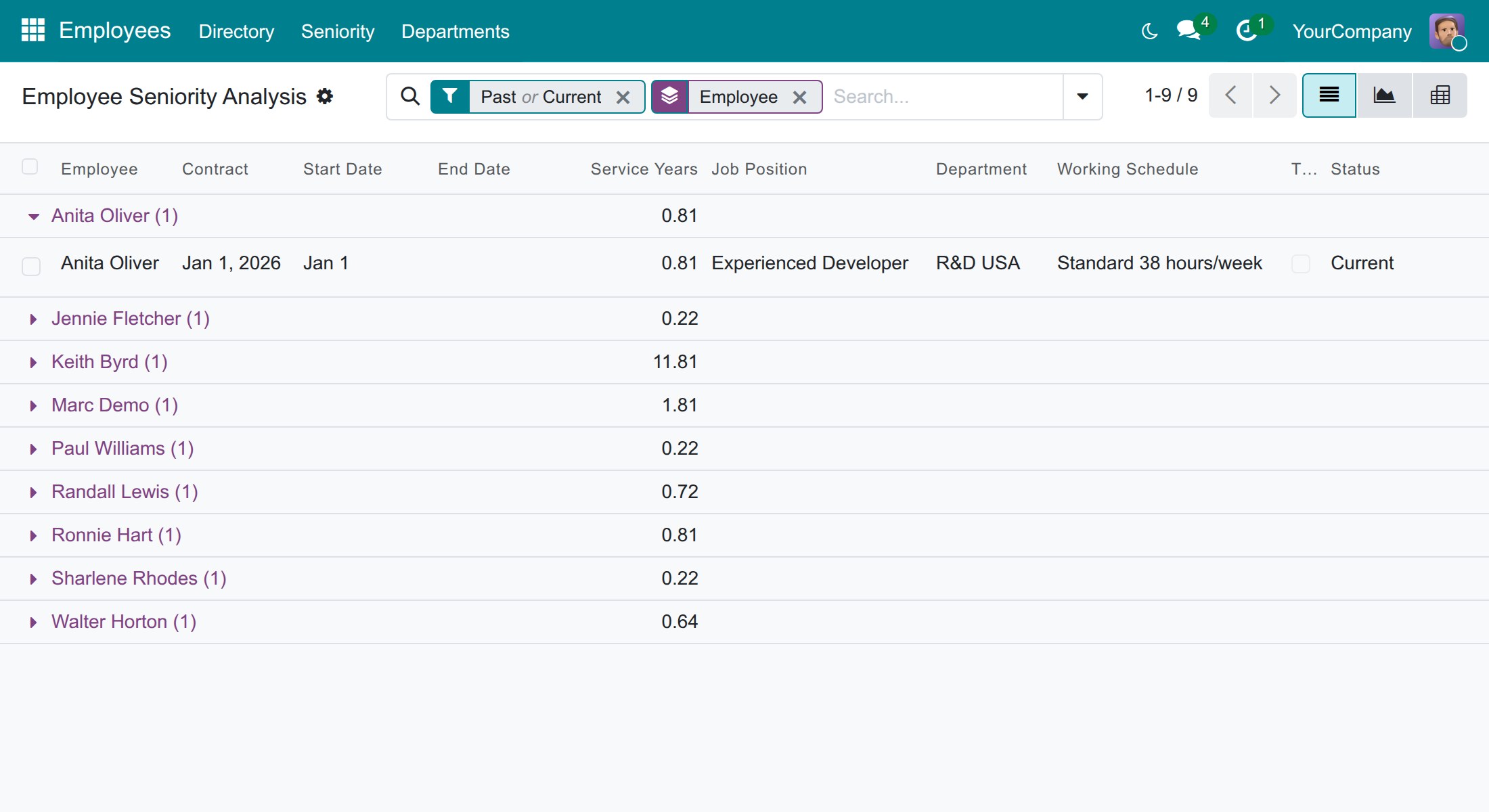Click the search magnifier icon
Screen dimensions: 1489x812
(410, 96)
